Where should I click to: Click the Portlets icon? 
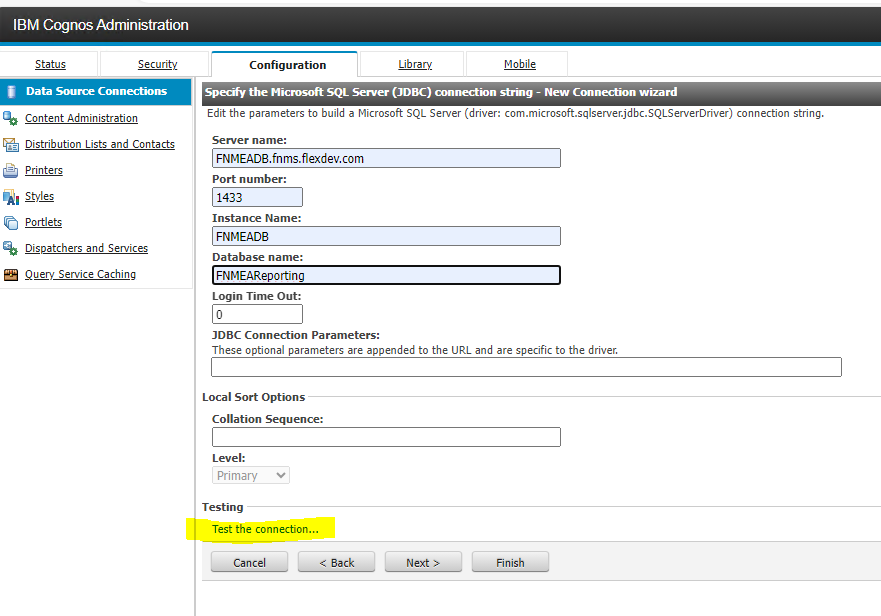11,223
